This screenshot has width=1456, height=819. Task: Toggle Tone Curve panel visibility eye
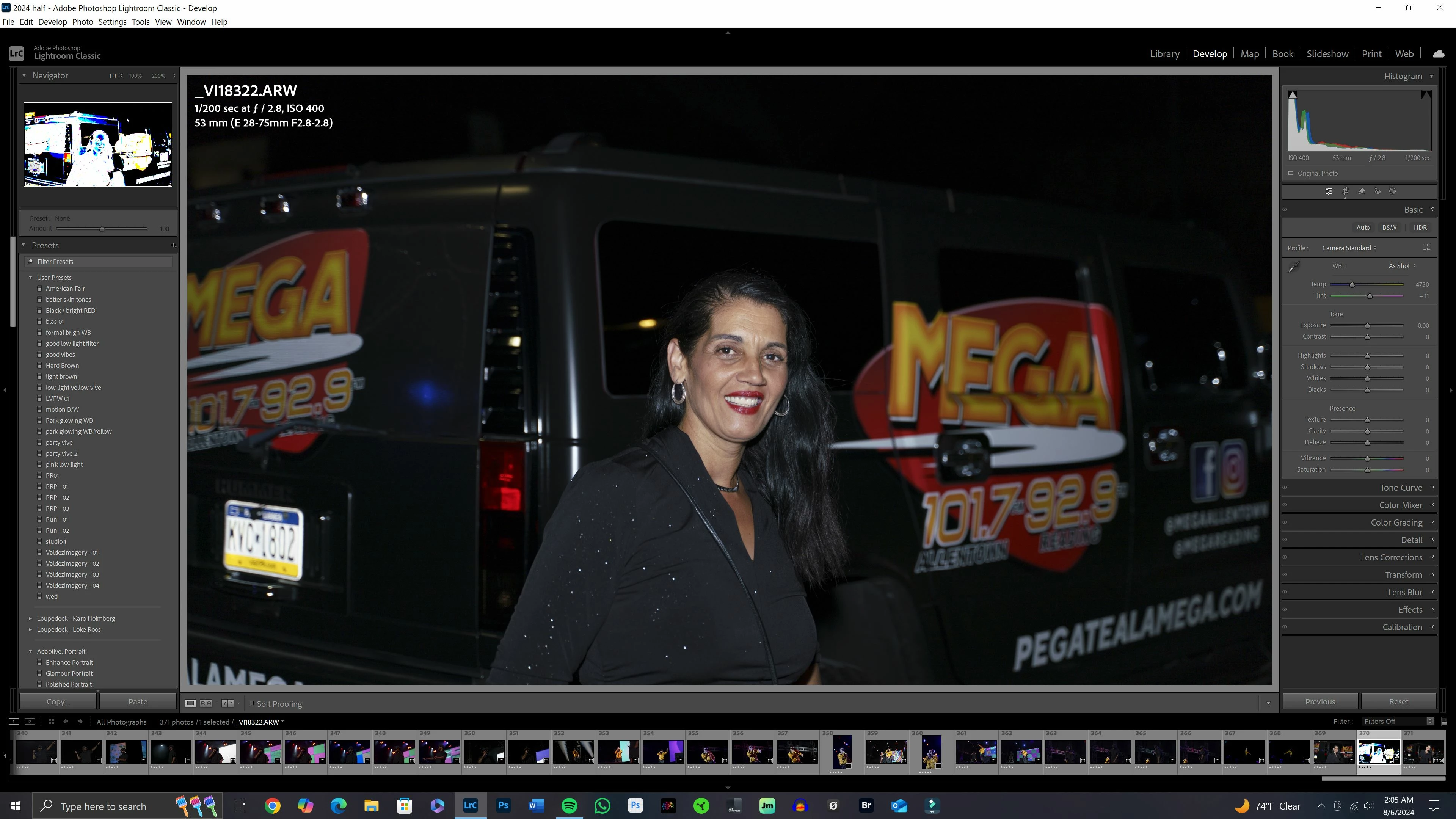(x=1285, y=487)
